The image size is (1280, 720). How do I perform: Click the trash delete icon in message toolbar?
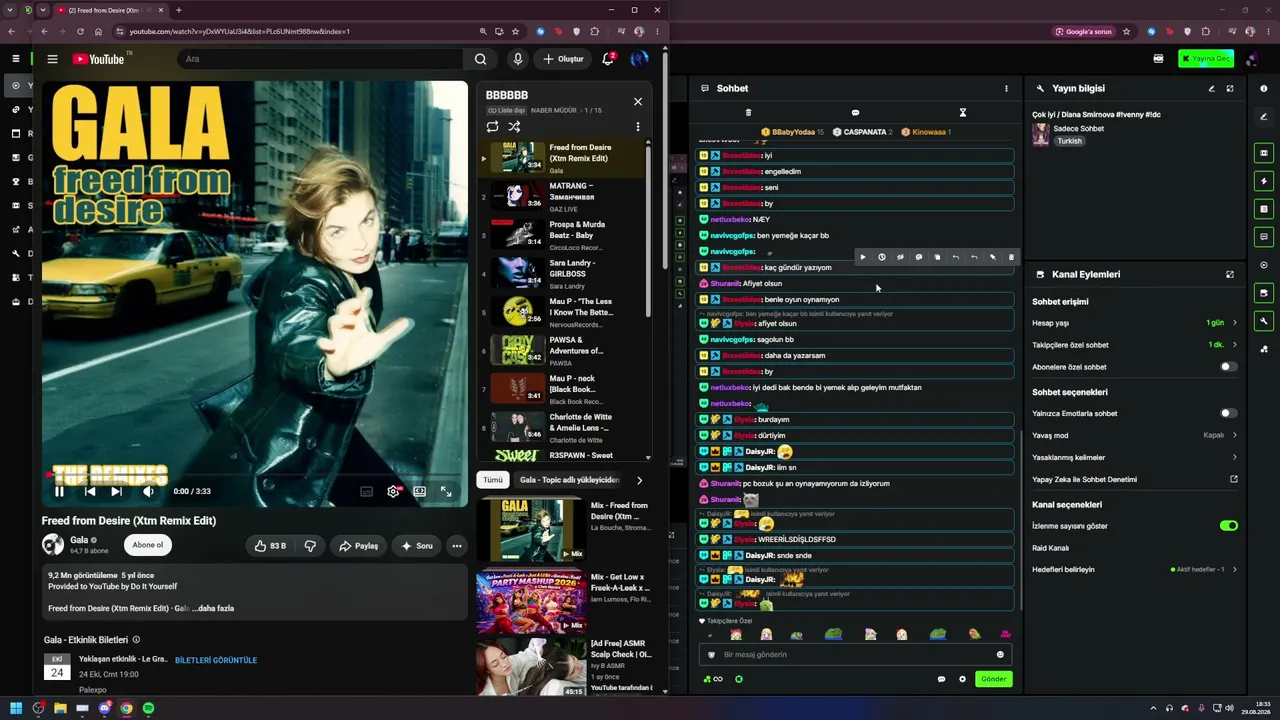pyautogui.click(x=1011, y=257)
